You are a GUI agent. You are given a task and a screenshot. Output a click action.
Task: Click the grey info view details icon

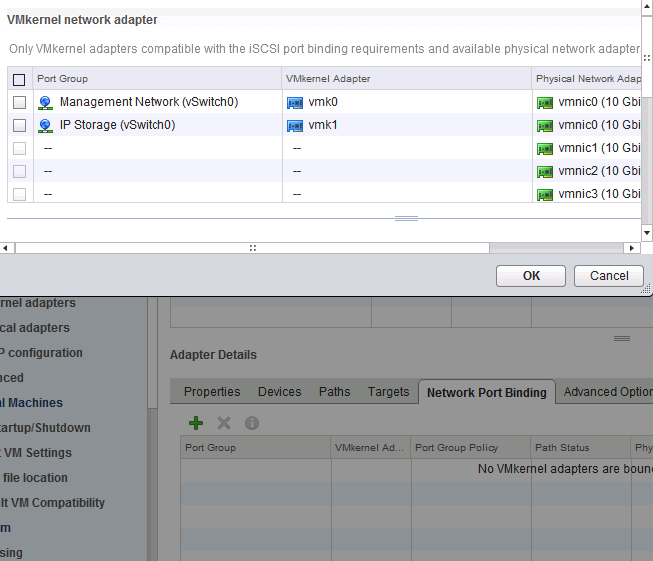(x=252, y=423)
